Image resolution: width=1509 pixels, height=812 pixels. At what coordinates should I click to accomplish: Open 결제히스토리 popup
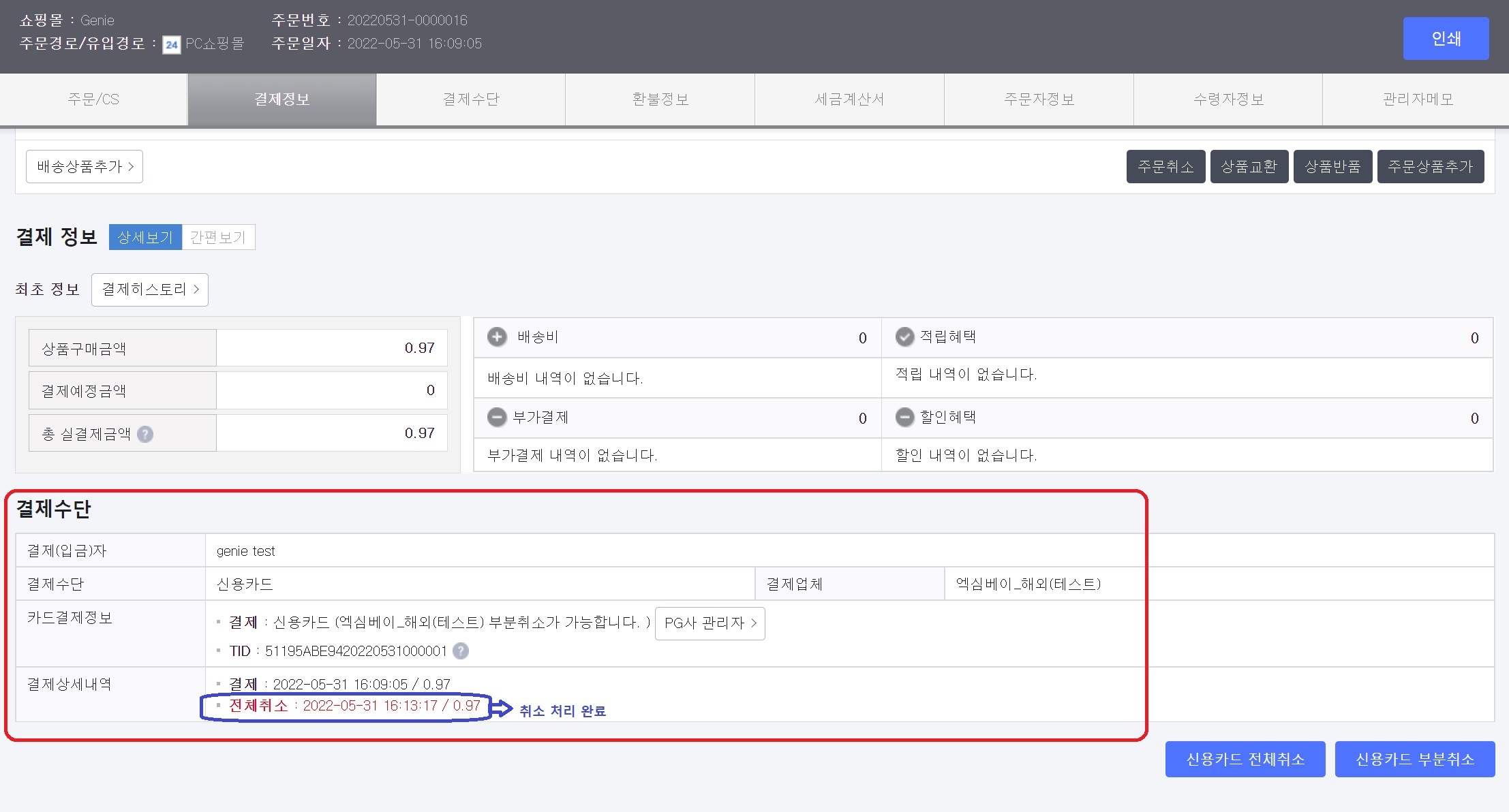coord(150,290)
